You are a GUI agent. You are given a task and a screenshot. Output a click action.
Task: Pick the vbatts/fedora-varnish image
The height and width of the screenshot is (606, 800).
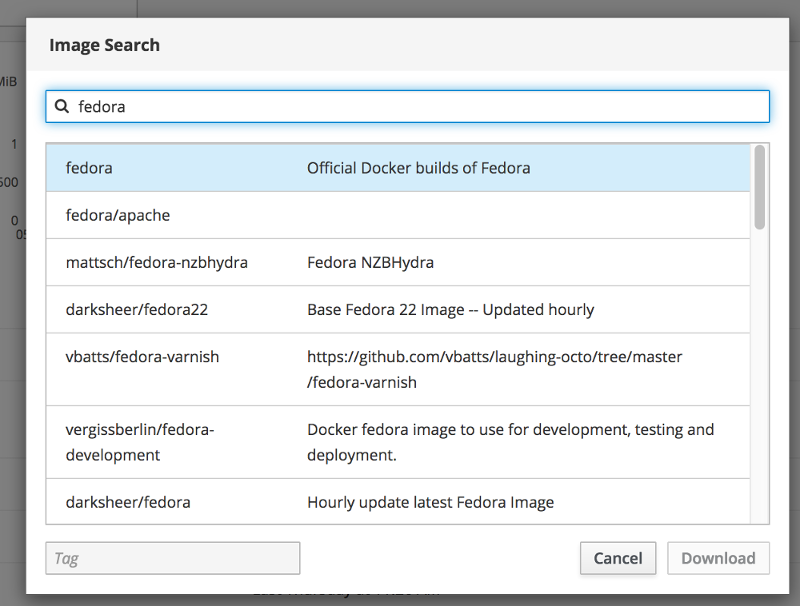398,369
